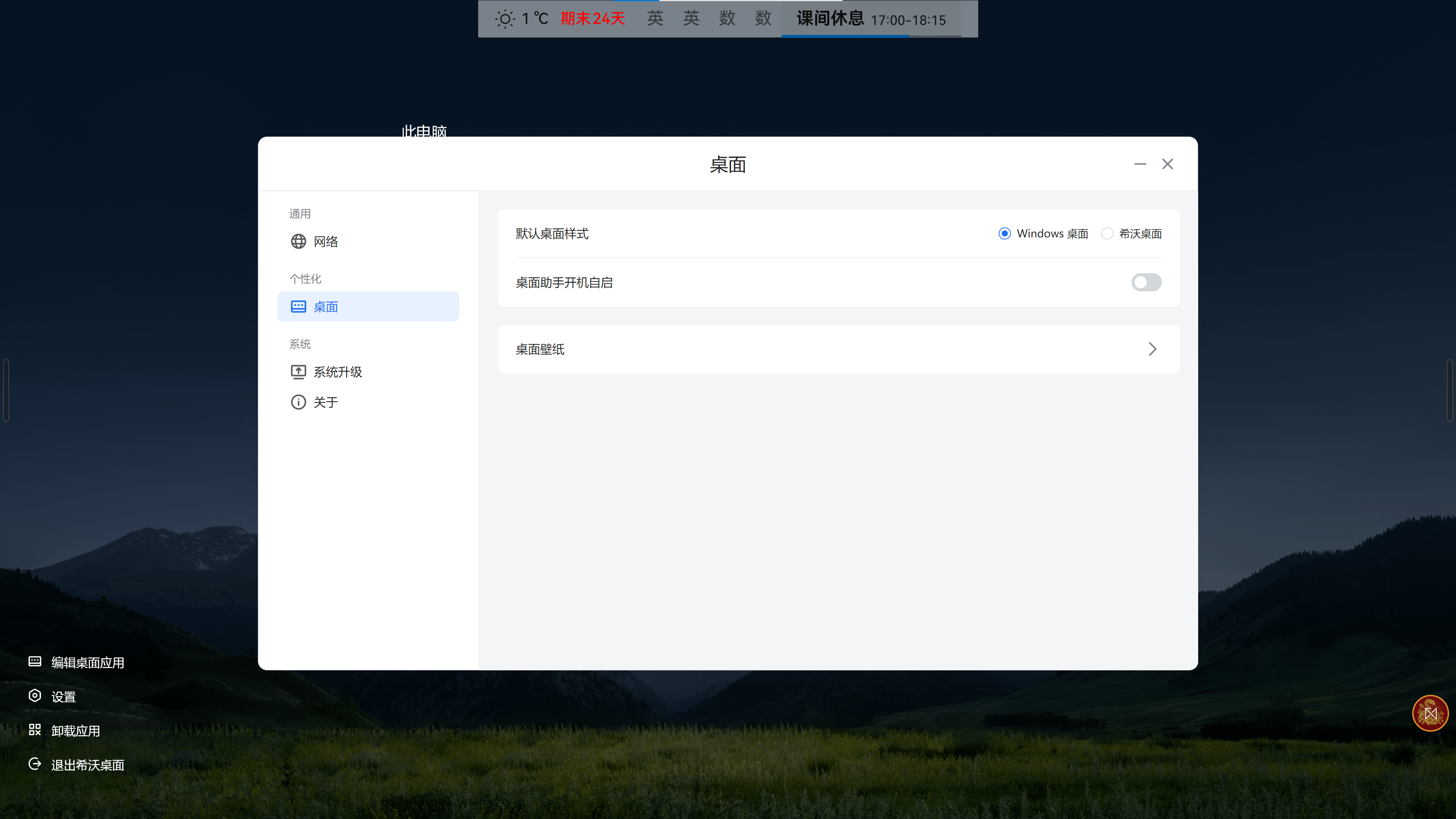Click the grid icon beside 卸载应用
This screenshot has width=1456, height=819.
pyautogui.click(x=35, y=730)
